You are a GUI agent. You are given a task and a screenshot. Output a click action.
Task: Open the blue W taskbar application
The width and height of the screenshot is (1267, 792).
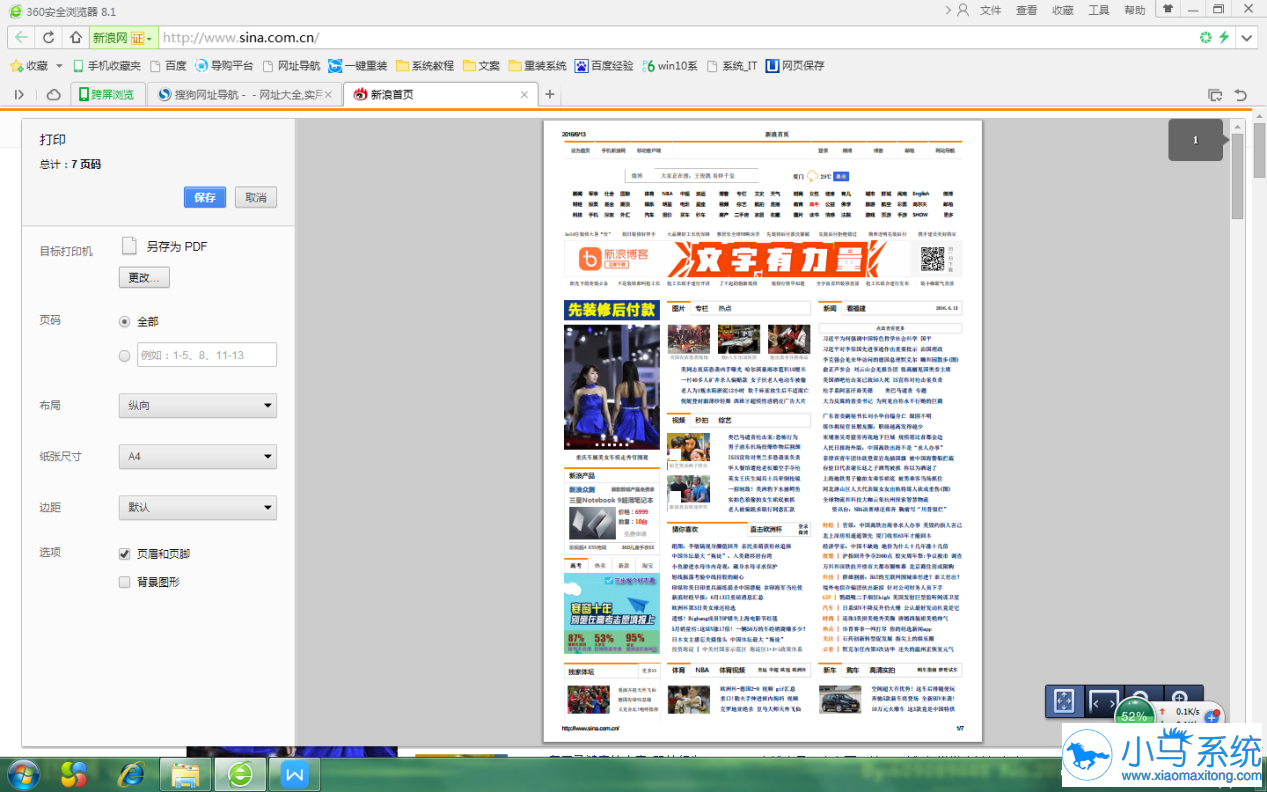tap(296, 774)
